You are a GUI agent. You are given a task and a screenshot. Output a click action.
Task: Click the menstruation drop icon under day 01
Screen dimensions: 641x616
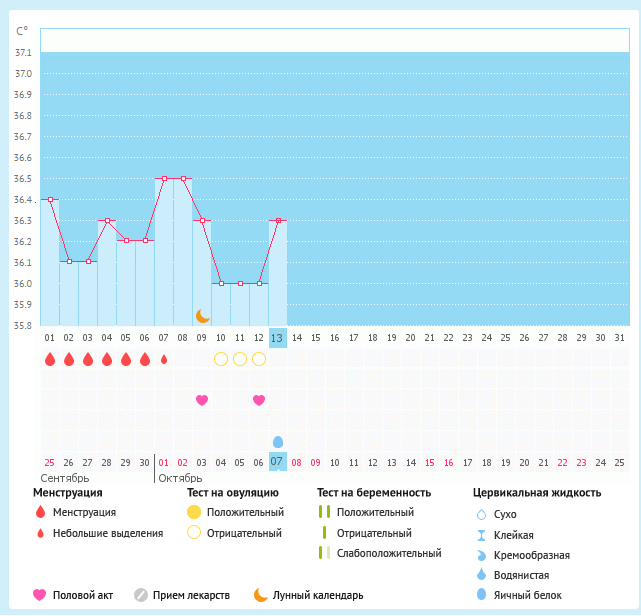[x=50, y=359]
